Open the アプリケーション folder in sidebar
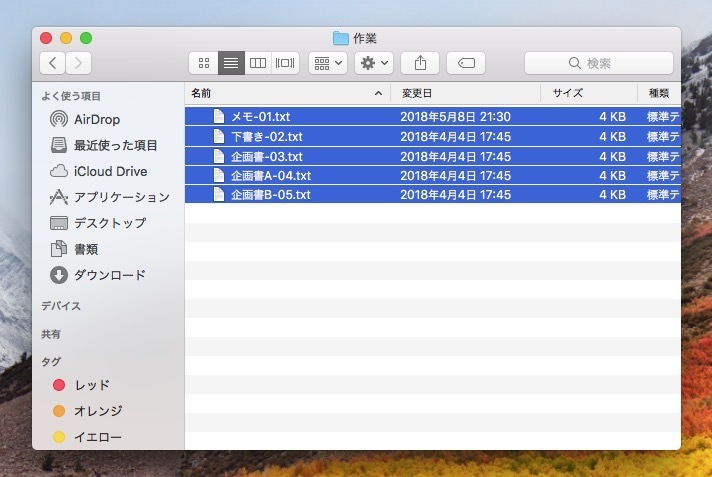This screenshot has height=477, width=712. (x=121, y=197)
